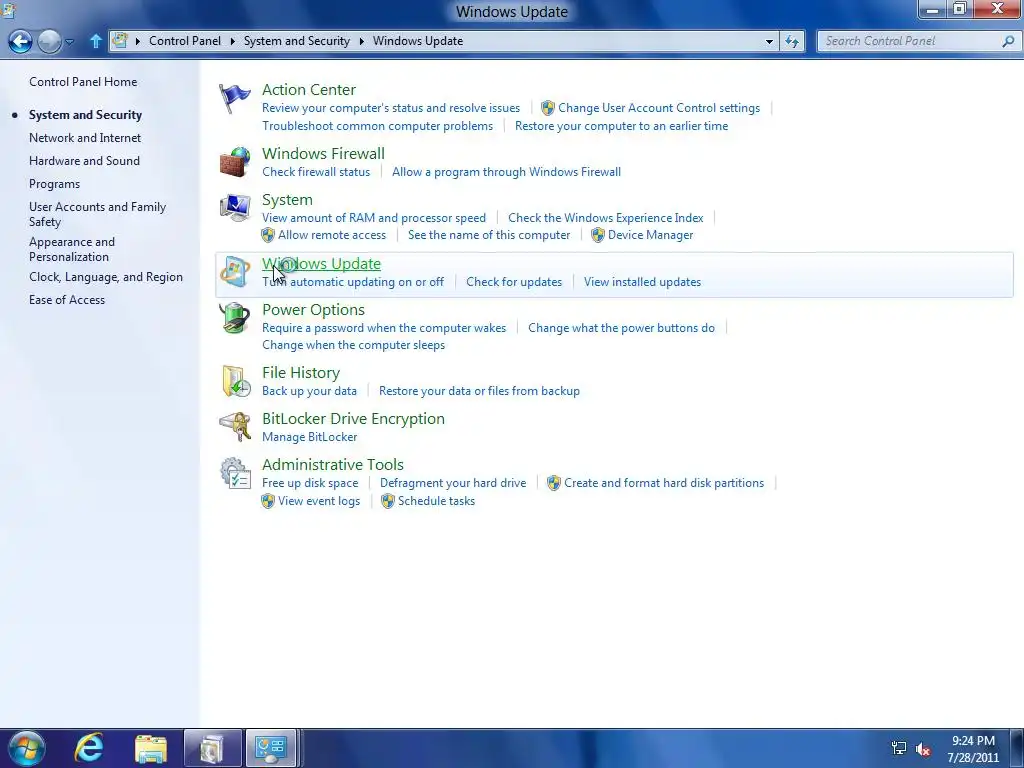Click Manage BitLocker
Viewport: 1024px width, 768px height.
310,437
